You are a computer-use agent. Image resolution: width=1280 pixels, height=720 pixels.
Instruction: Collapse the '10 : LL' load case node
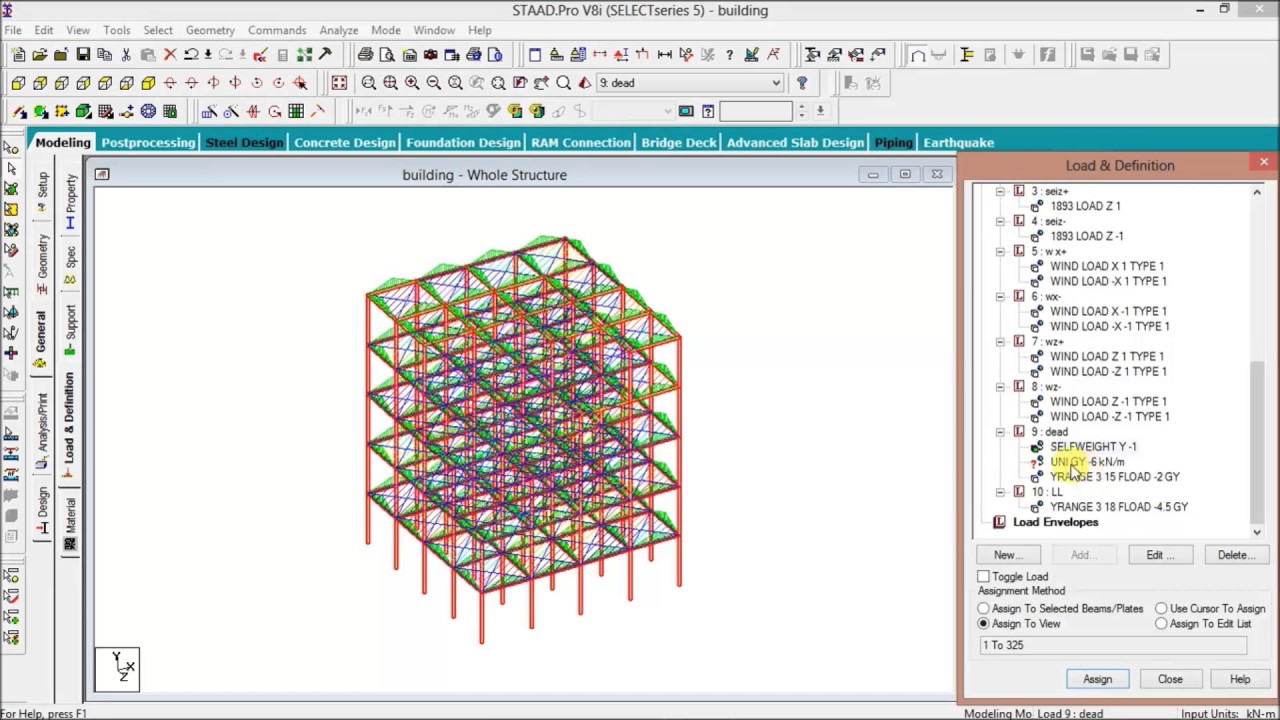click(1000, 492)
